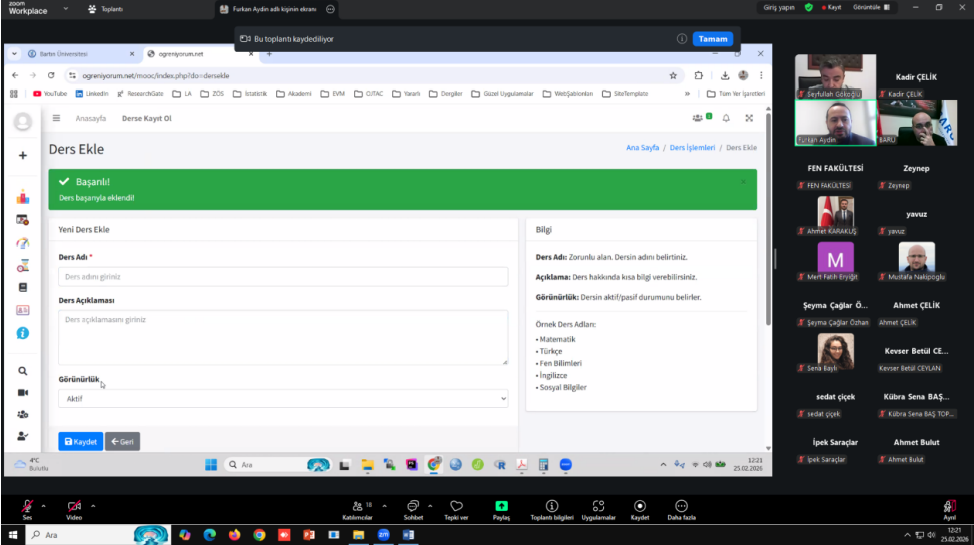Click the Ayrıl leave meeting icon

(949, 506)
